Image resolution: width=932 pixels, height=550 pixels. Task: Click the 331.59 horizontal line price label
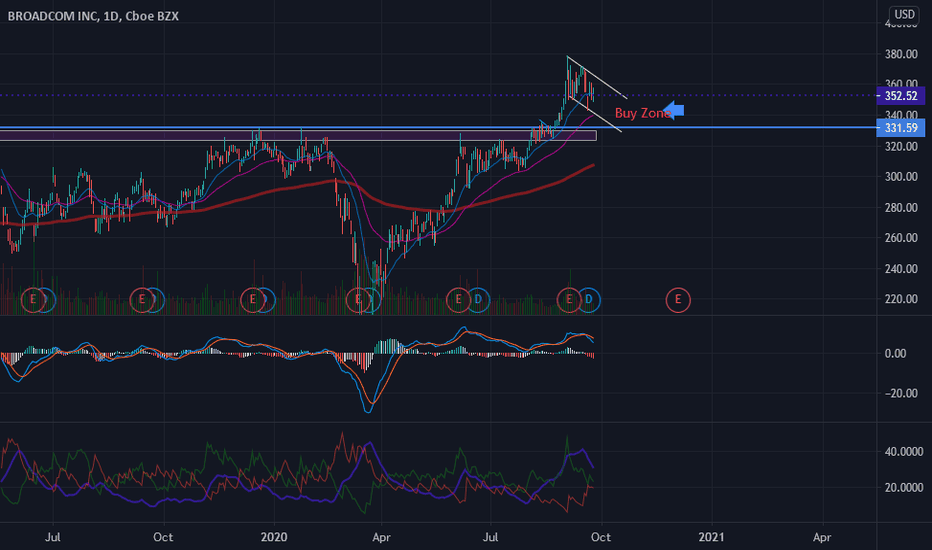[900, 128]
